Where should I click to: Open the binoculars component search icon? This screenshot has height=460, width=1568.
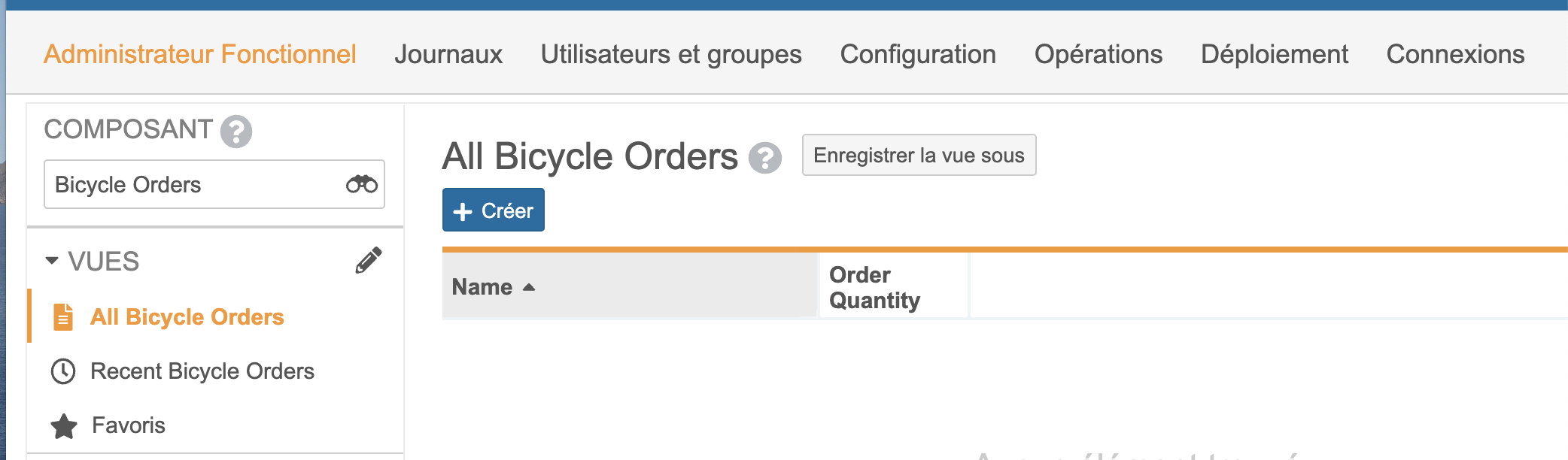(362, 184)
